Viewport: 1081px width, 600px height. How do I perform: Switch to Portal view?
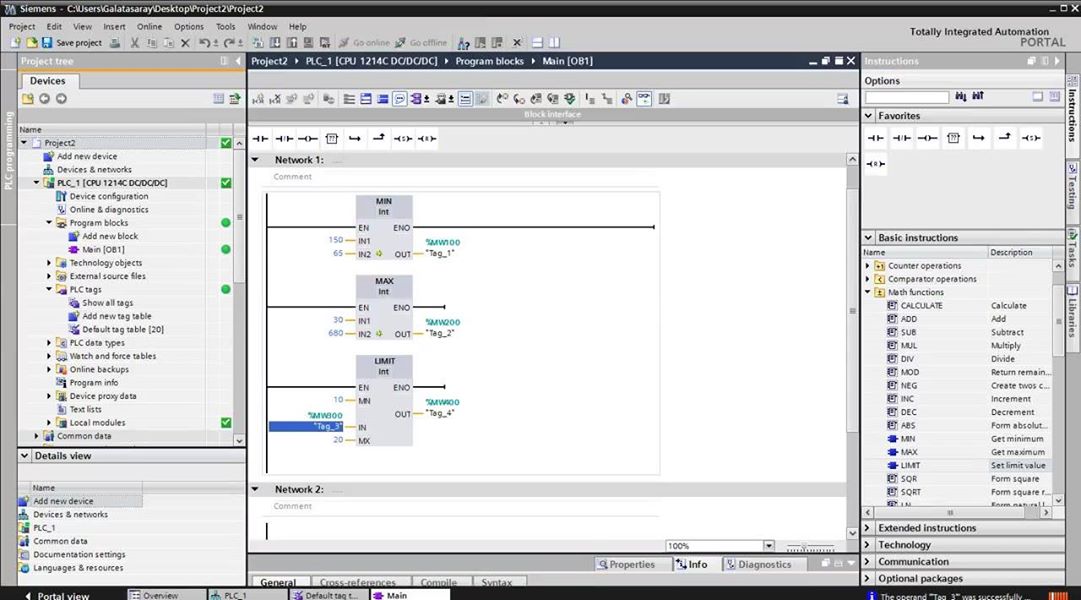57,595
